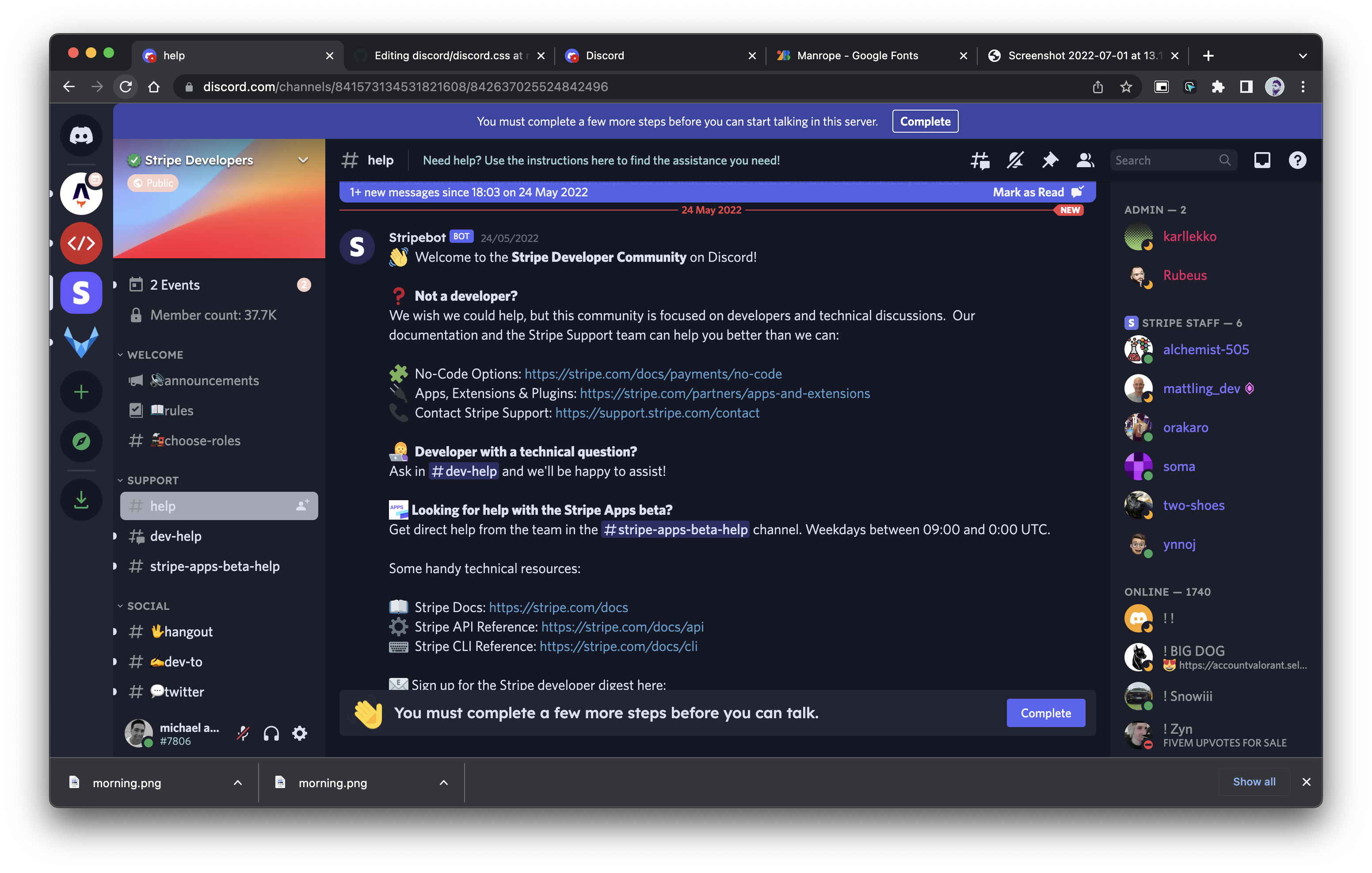
Task: Click the Download Apps icon in sidebar
Action: click(x=81, y=500)
